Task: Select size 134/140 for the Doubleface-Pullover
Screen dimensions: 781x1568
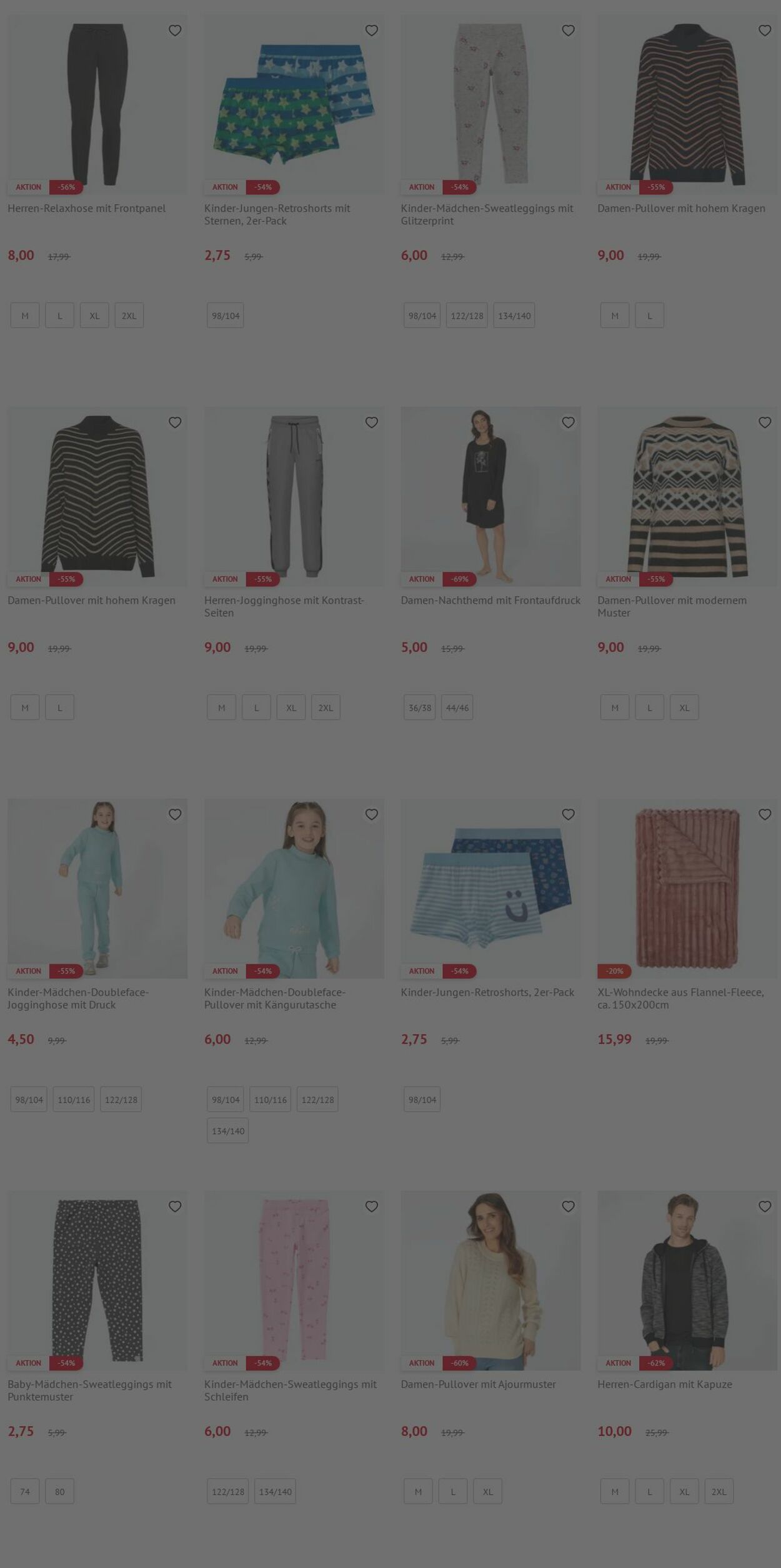Action: point(228,1131)
